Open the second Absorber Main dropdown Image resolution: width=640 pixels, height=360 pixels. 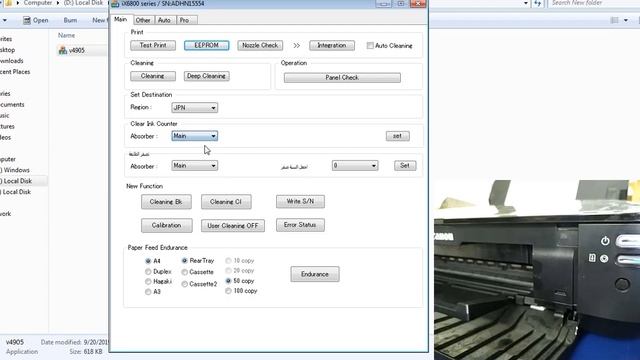(194, 166)
